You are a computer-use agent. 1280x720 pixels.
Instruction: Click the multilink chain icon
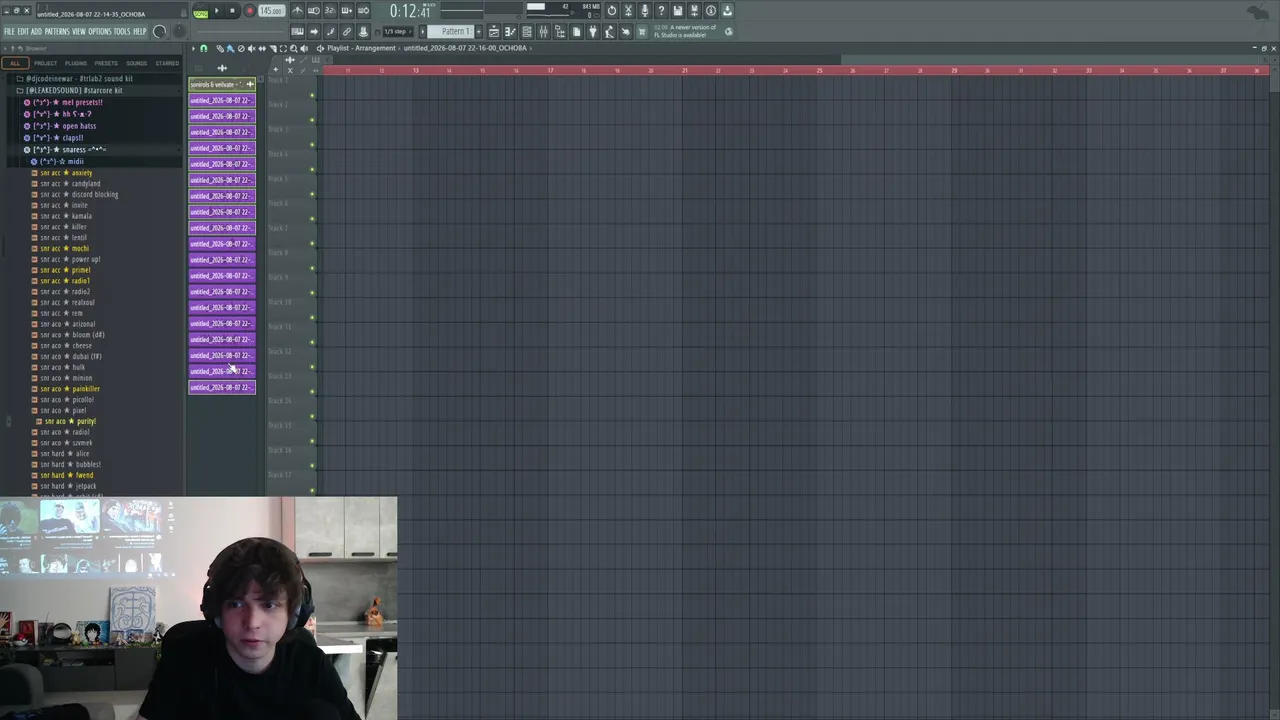(x=346, y=32)
